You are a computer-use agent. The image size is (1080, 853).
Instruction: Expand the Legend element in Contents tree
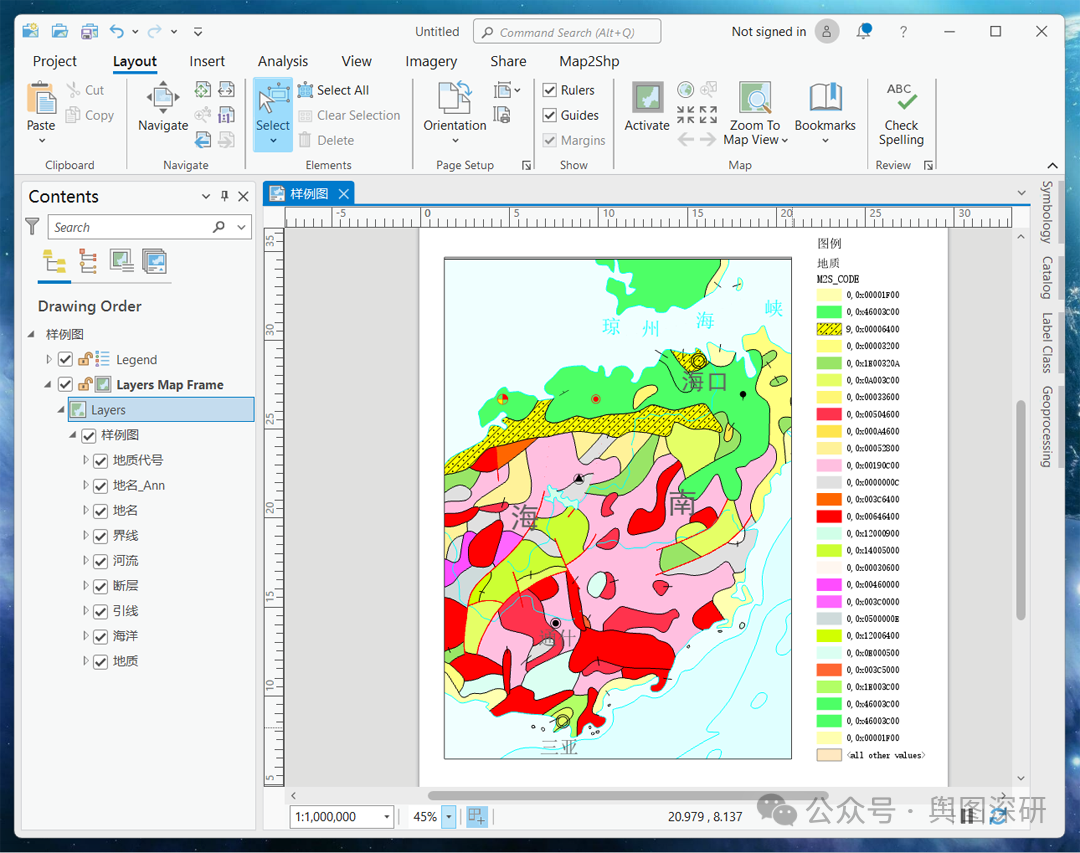[48, 359]
